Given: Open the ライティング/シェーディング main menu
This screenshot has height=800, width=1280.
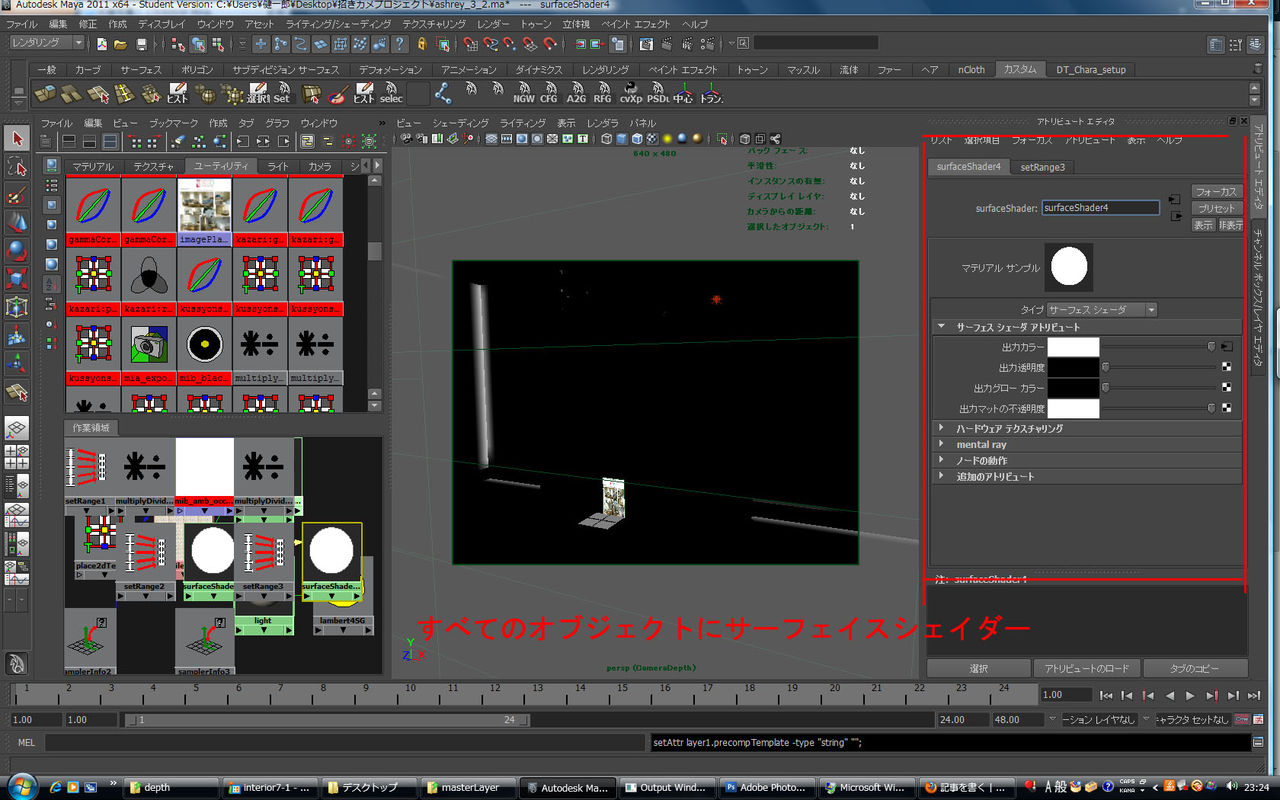Looking at the screenshot, I should (x=338, y=23).
